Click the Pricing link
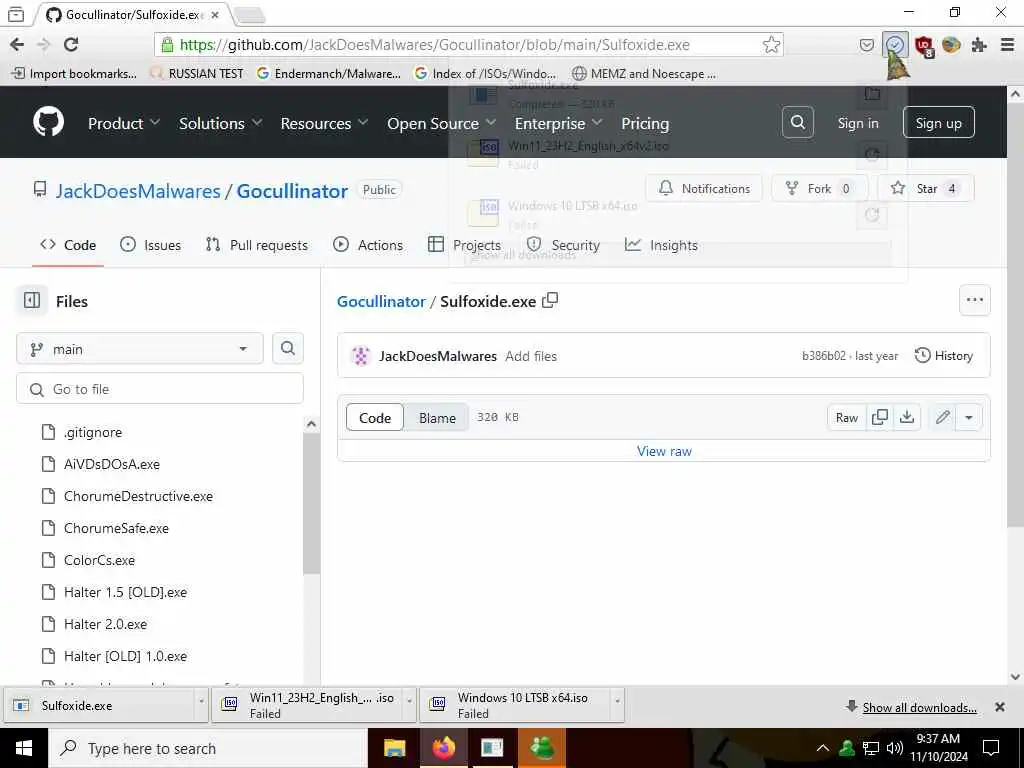Viewport: 1024px width, 768px height. point(645,123)
